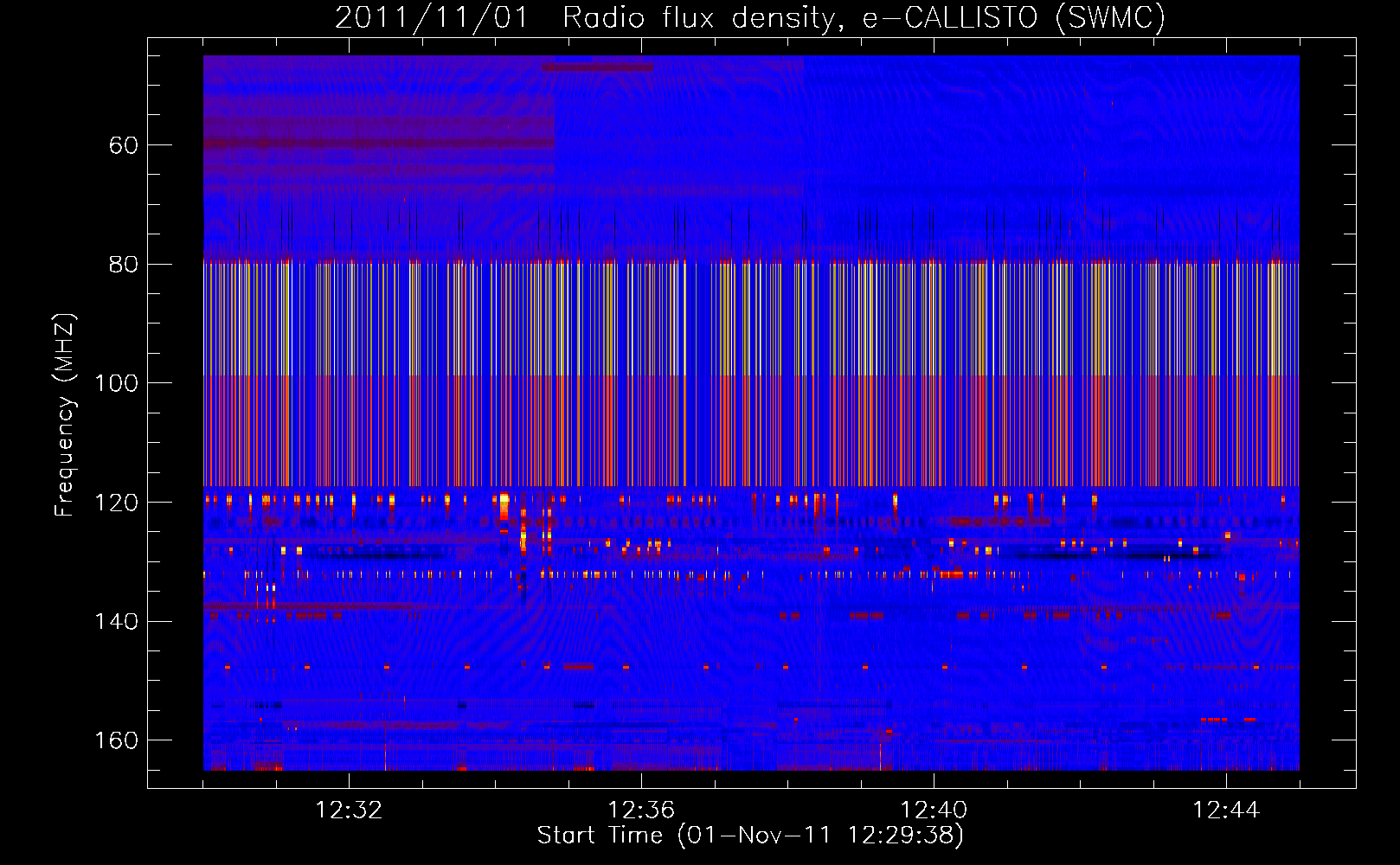Click the 80 frequency tick label

pyautogui.click(x=124, y=264)
